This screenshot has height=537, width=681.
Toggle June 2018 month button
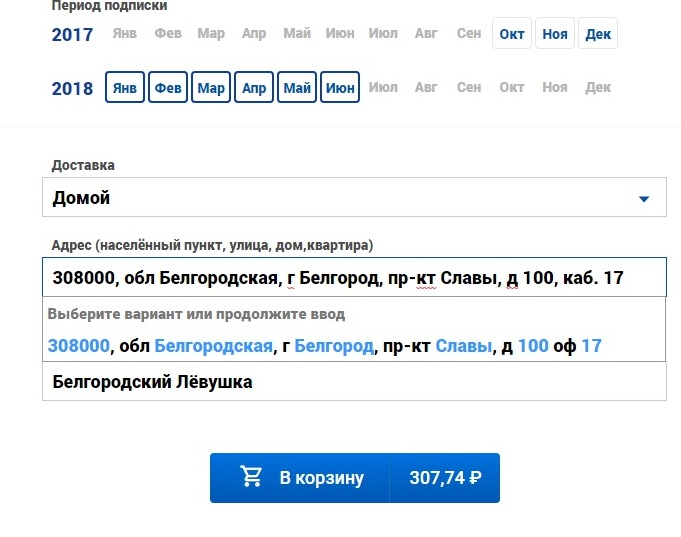(x=340, y=87)
